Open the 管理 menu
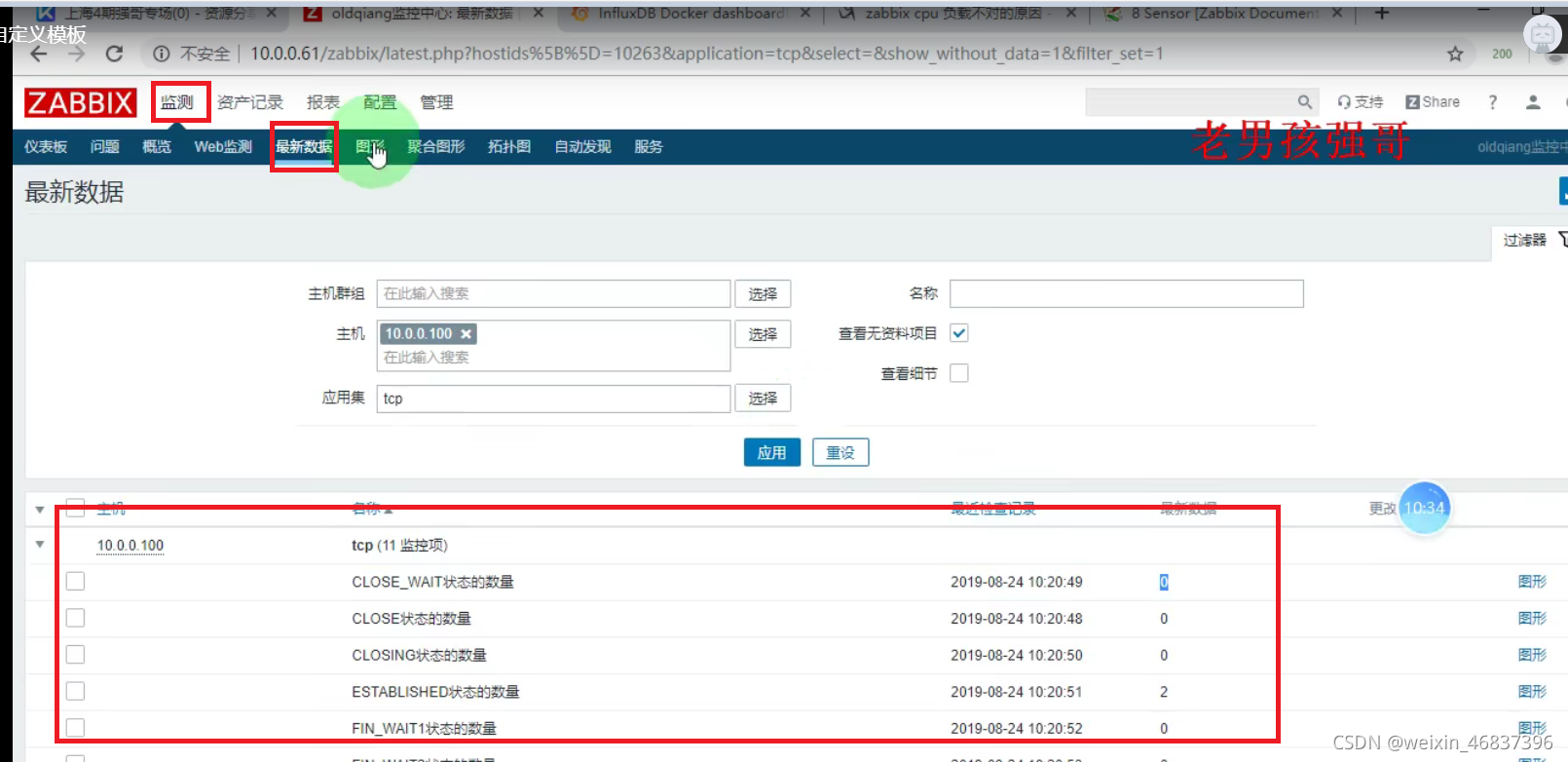Viewport: 1568px width, 762px height. (x=436, y=102)
